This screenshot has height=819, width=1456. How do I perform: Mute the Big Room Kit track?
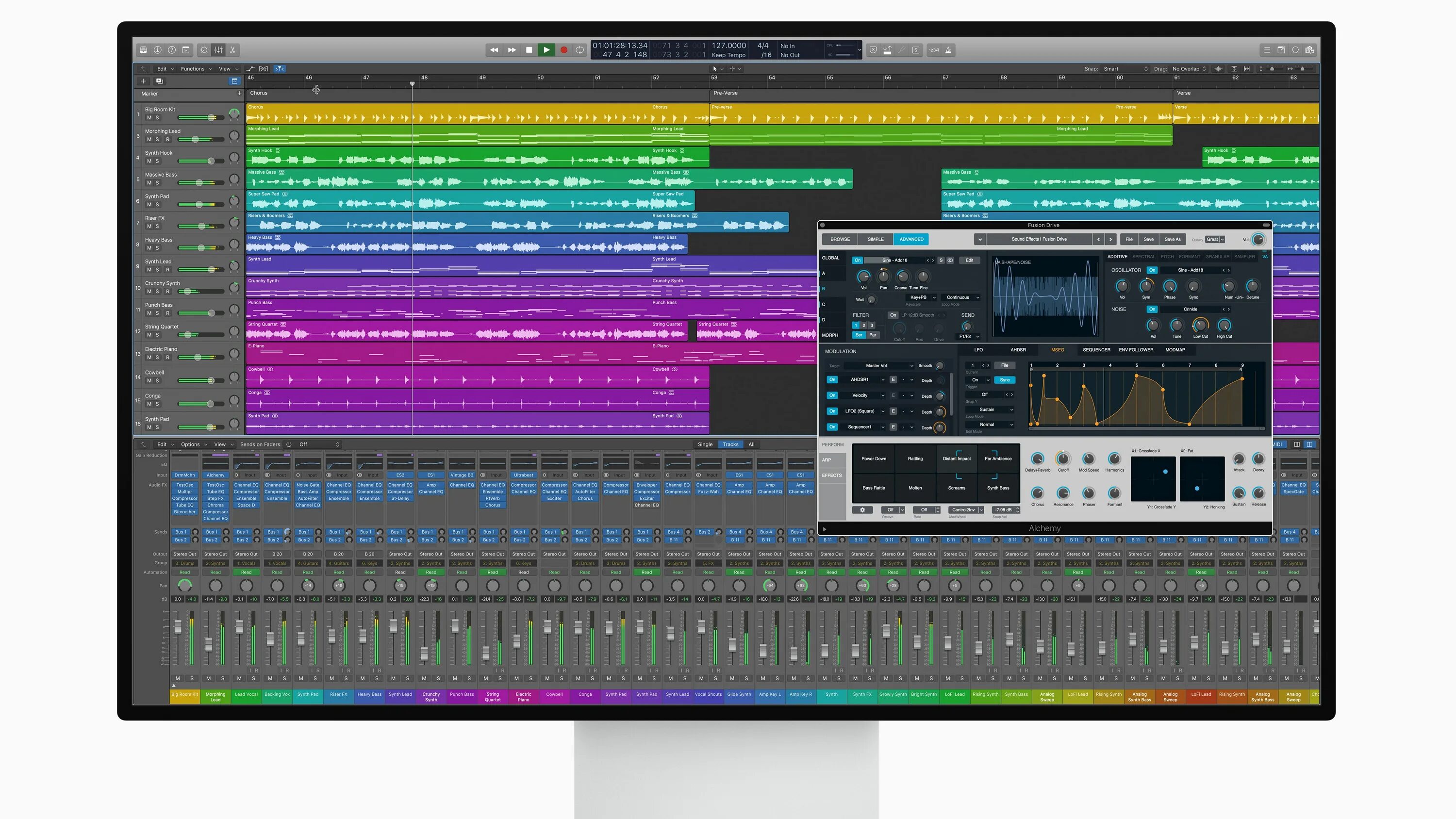click(x=149, y=117)
